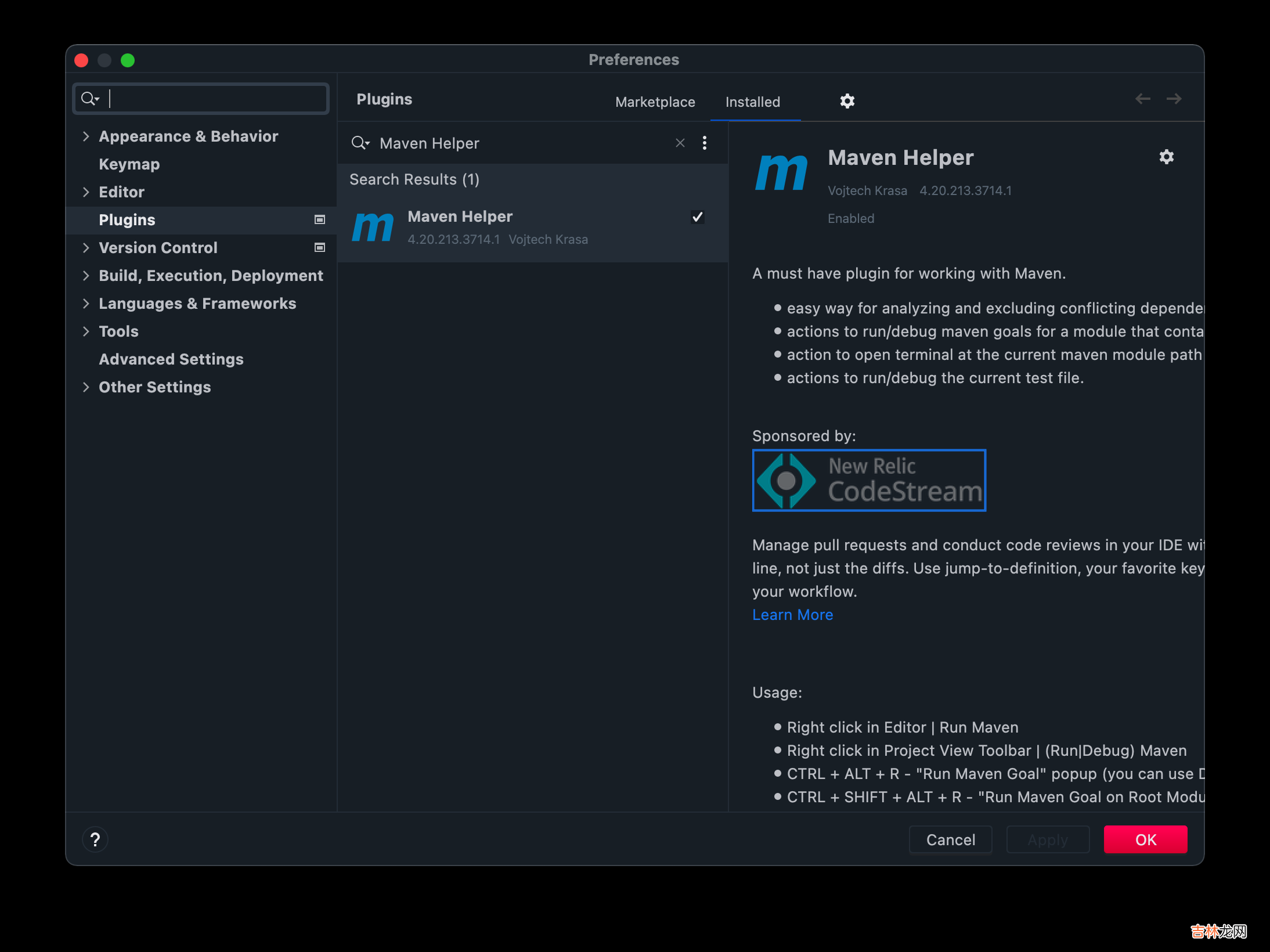This screenshot has width=1270, height=952.
Task: Select the Maven Helper search result row
Action: tap(533, 227)
